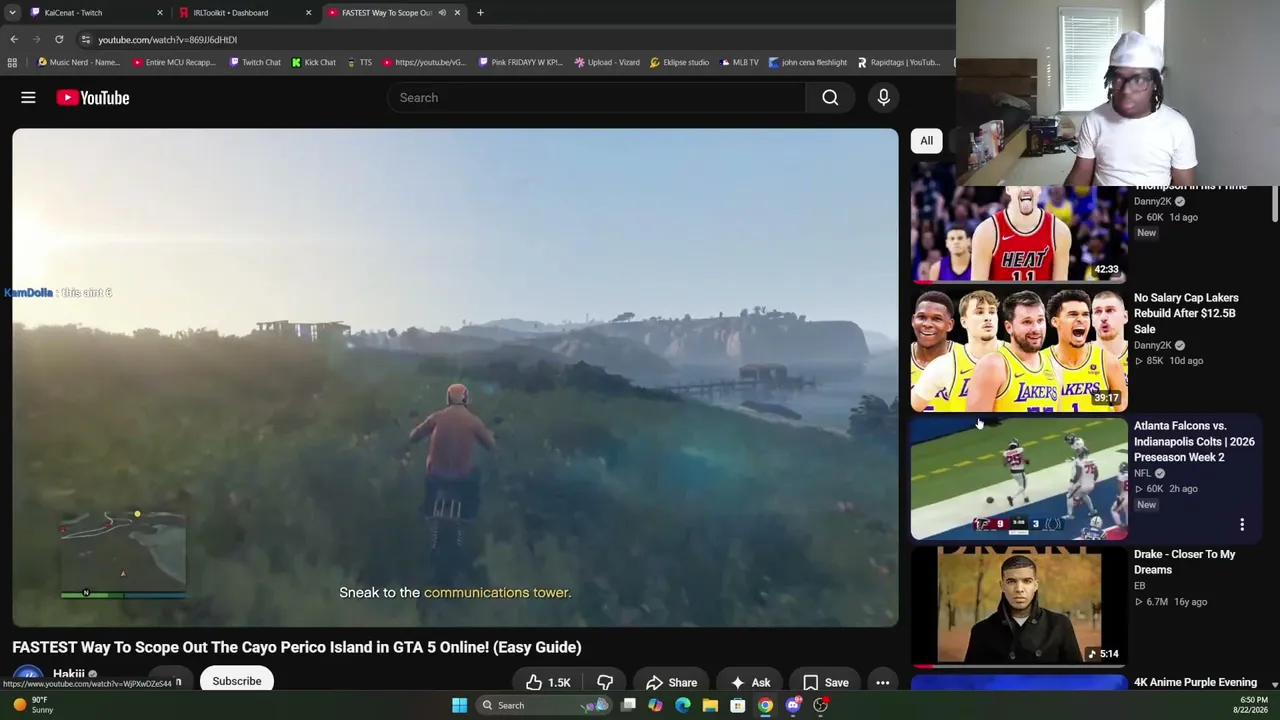The width and height of the screenshot is (1280, 720).
Task: Open the Entire MCU Recap bookmark
Action: point(174,62)
